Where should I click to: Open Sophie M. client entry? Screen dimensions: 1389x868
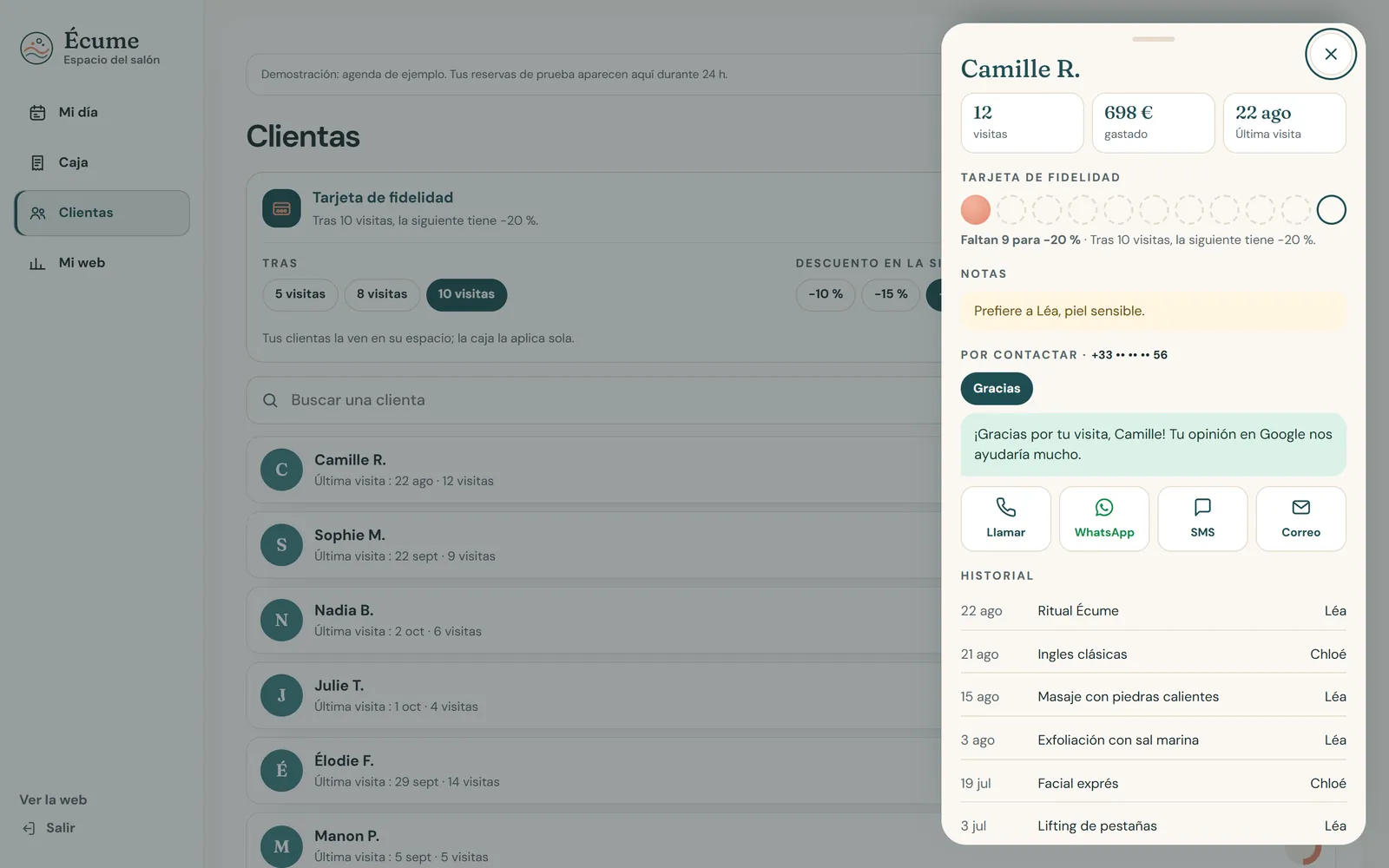pyautogui.click(x=599, y=545)
